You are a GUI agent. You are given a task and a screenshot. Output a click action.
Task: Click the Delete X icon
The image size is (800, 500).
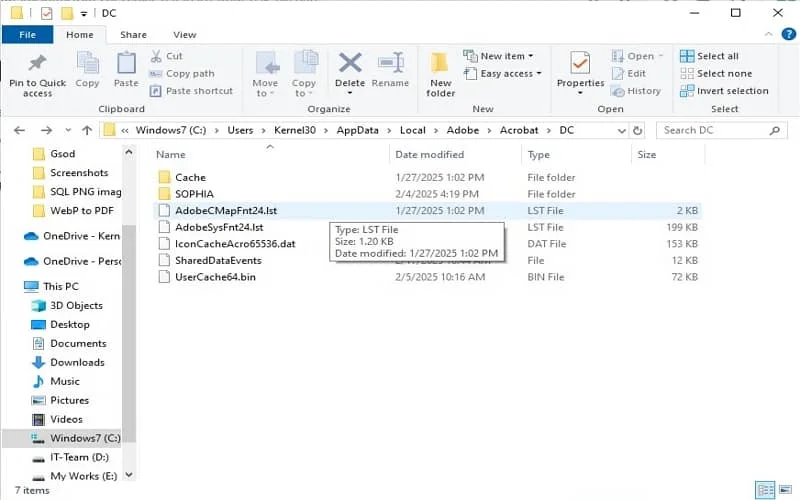pos(350,63)
